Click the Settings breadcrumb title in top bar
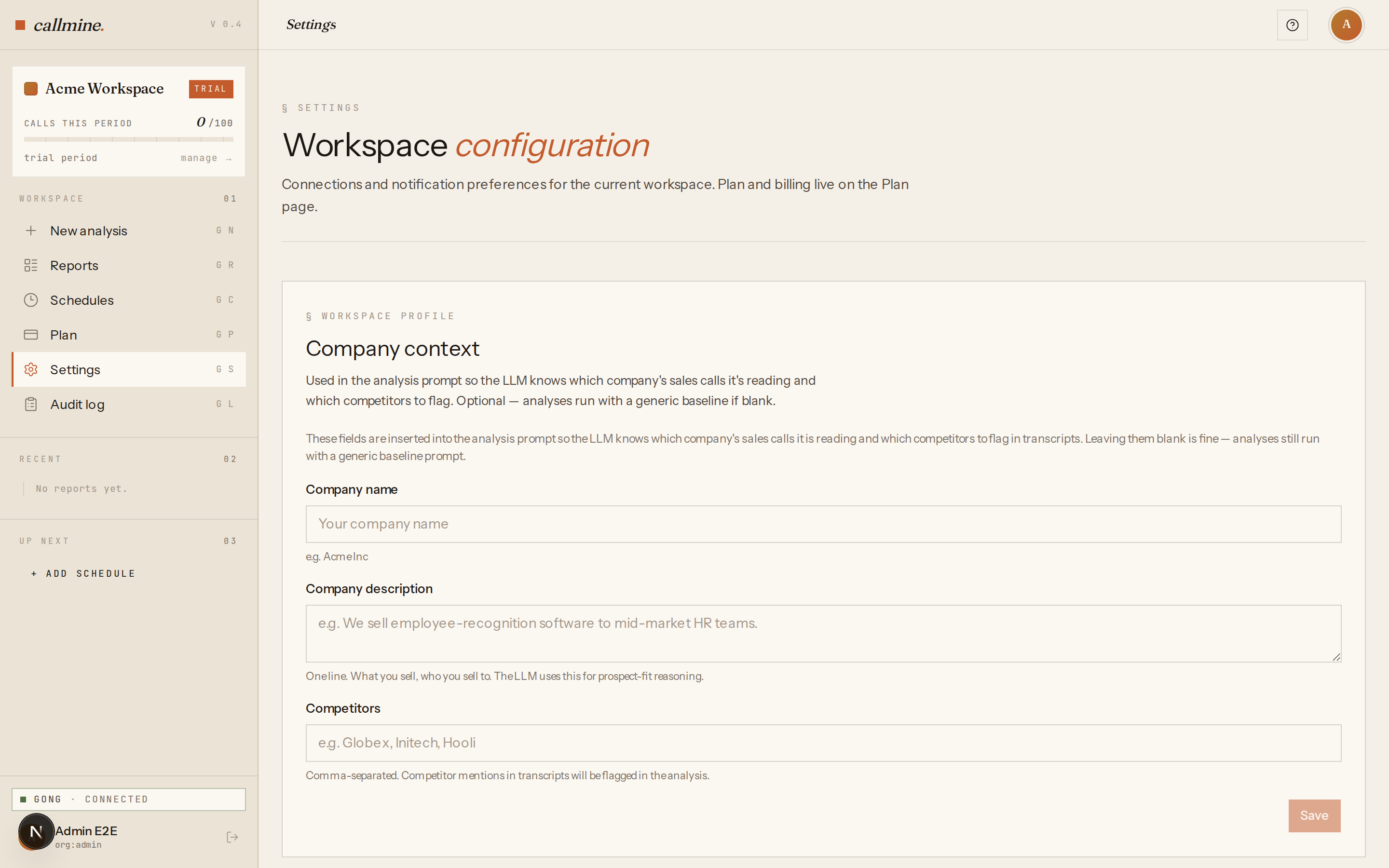 311,25
